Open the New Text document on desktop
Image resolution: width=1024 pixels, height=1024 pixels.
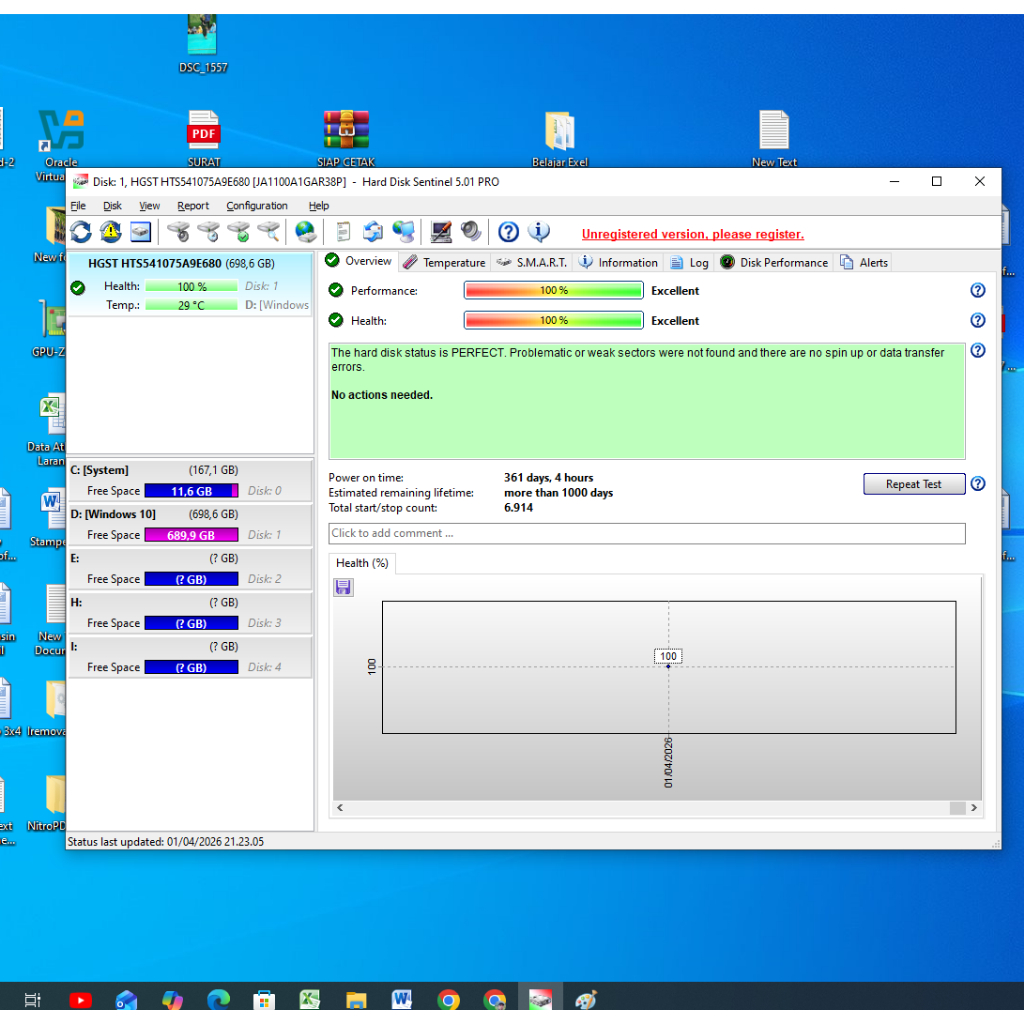pyautogui.click(x=774, y=138)
